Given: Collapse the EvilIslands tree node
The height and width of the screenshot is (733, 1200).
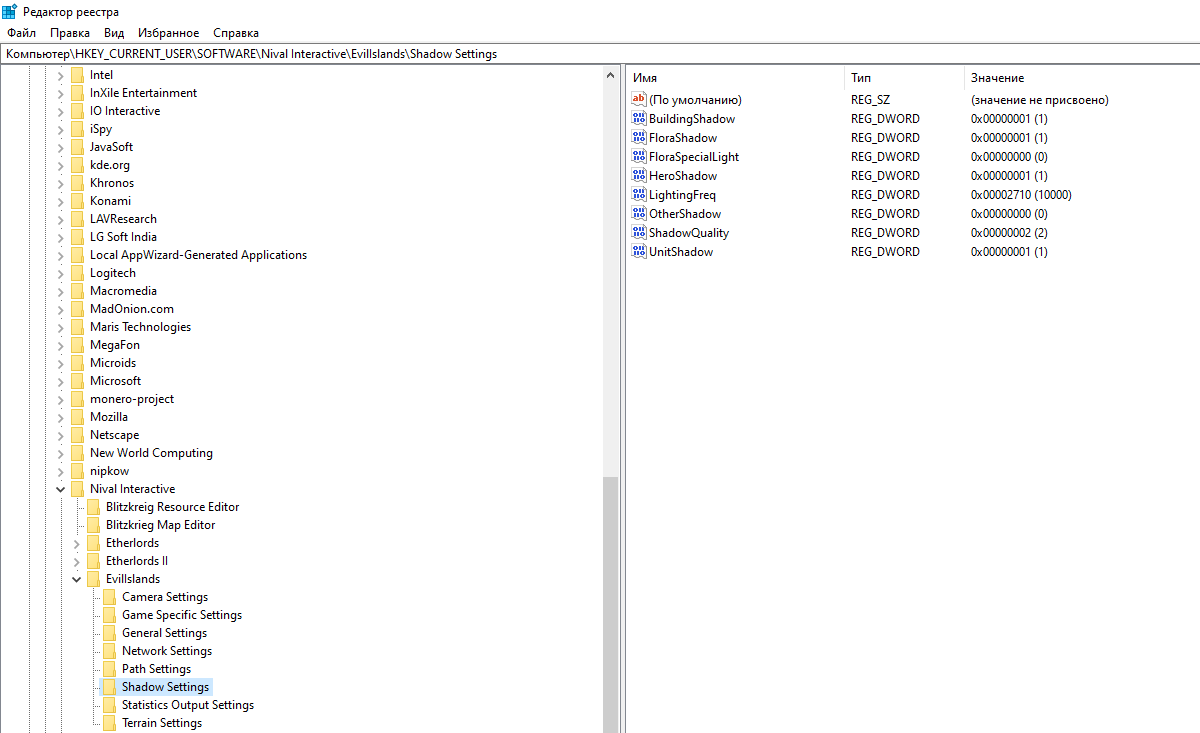Looking at the screenshot, I should [77, 579].
